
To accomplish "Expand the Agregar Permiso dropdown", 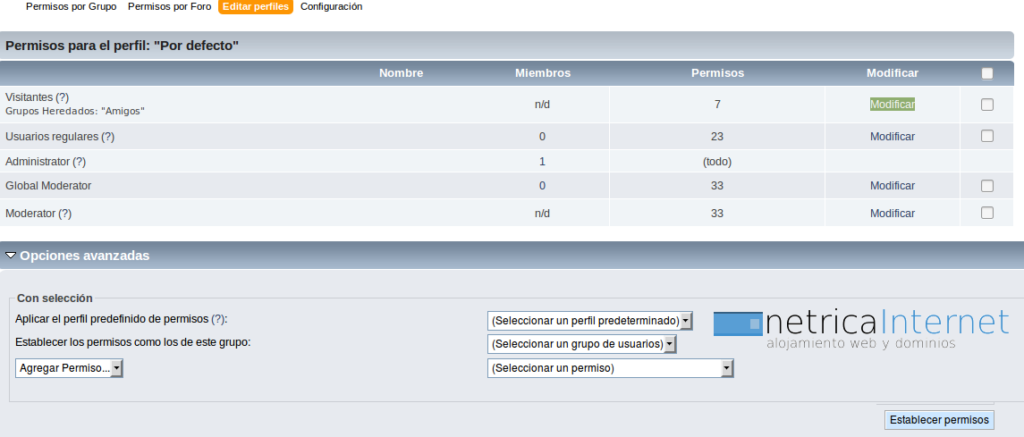I will [x=70, y=368].
